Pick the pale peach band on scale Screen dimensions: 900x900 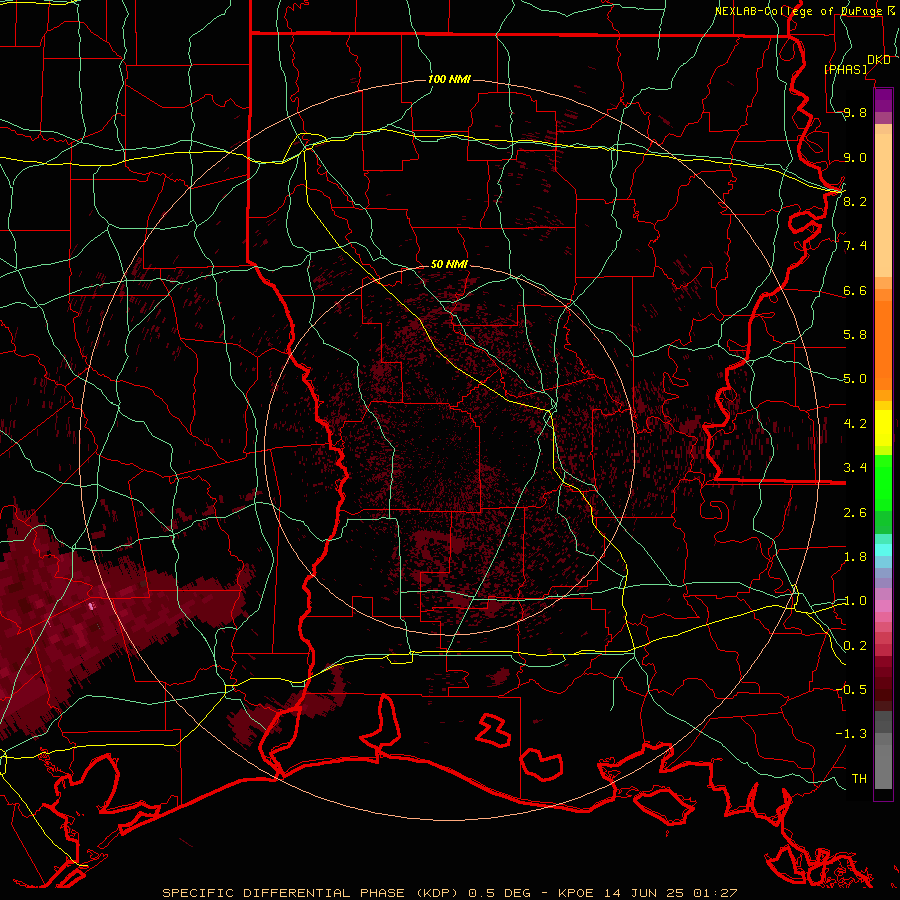click(x=883, y=205)
